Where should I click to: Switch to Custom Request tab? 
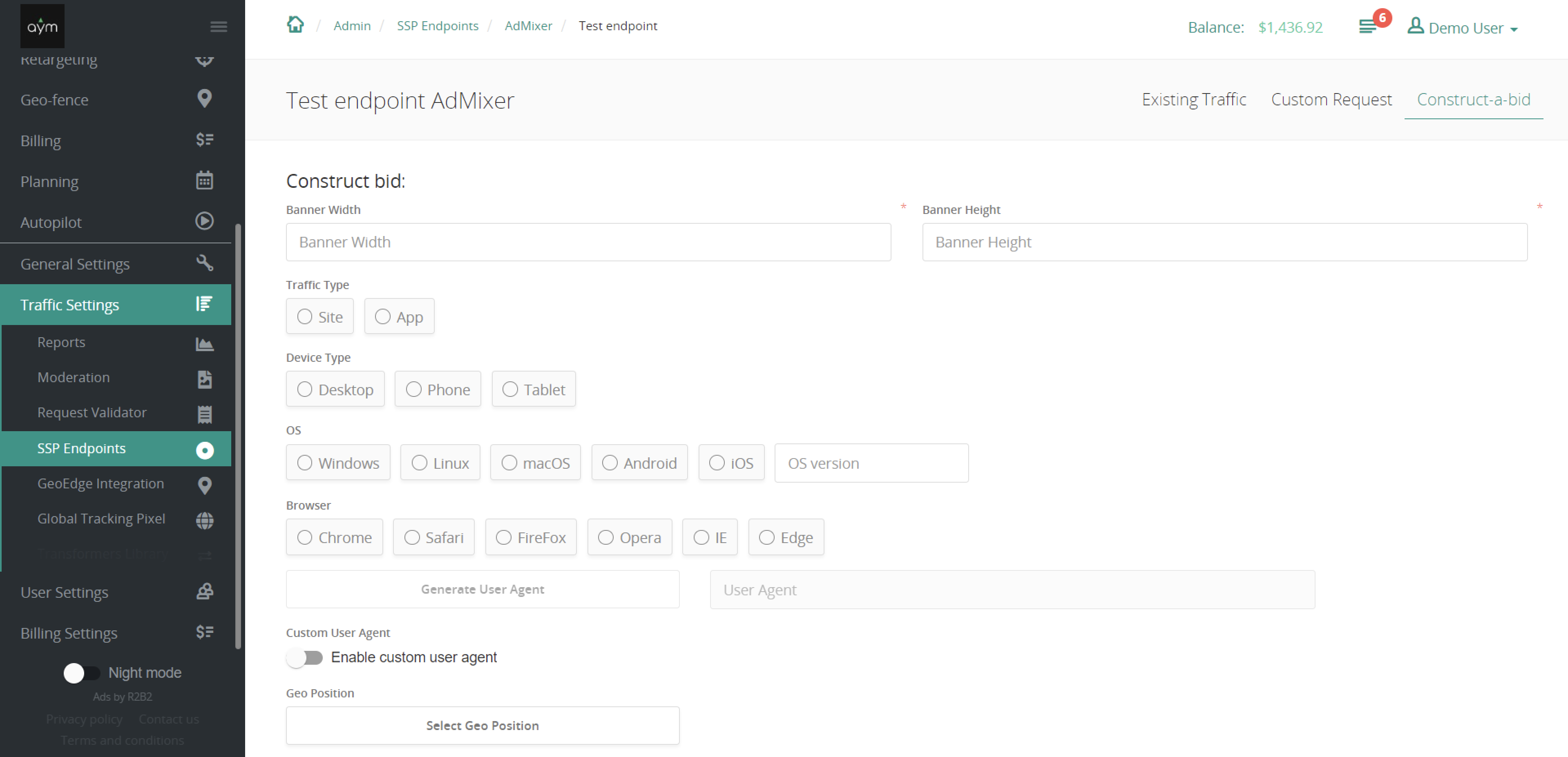pyautogui.click(x=1331, y=99)
